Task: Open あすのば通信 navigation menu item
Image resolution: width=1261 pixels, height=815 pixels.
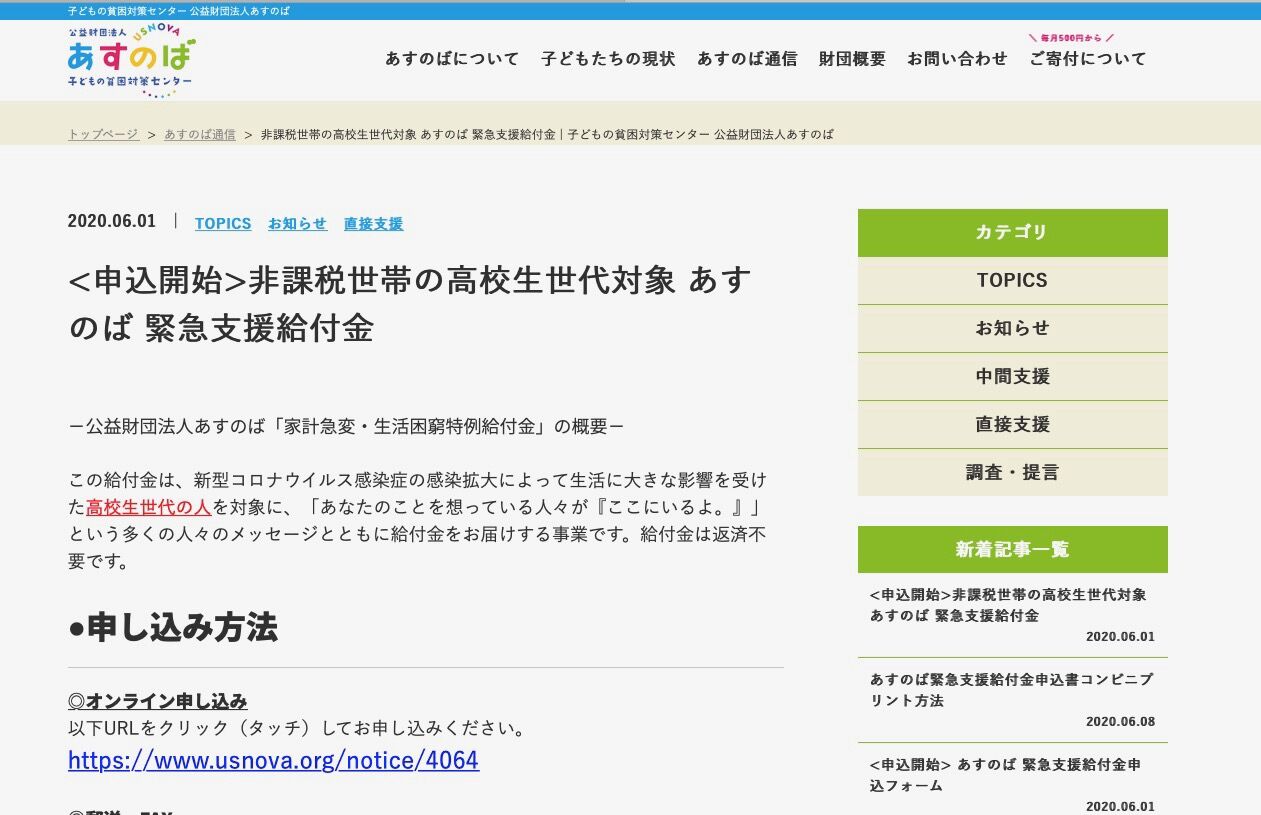Action: (x=747, y=59)
